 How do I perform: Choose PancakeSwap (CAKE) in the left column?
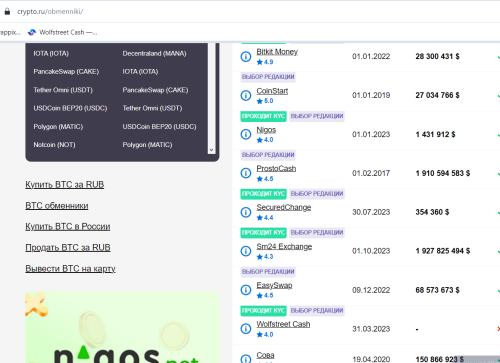66,72
